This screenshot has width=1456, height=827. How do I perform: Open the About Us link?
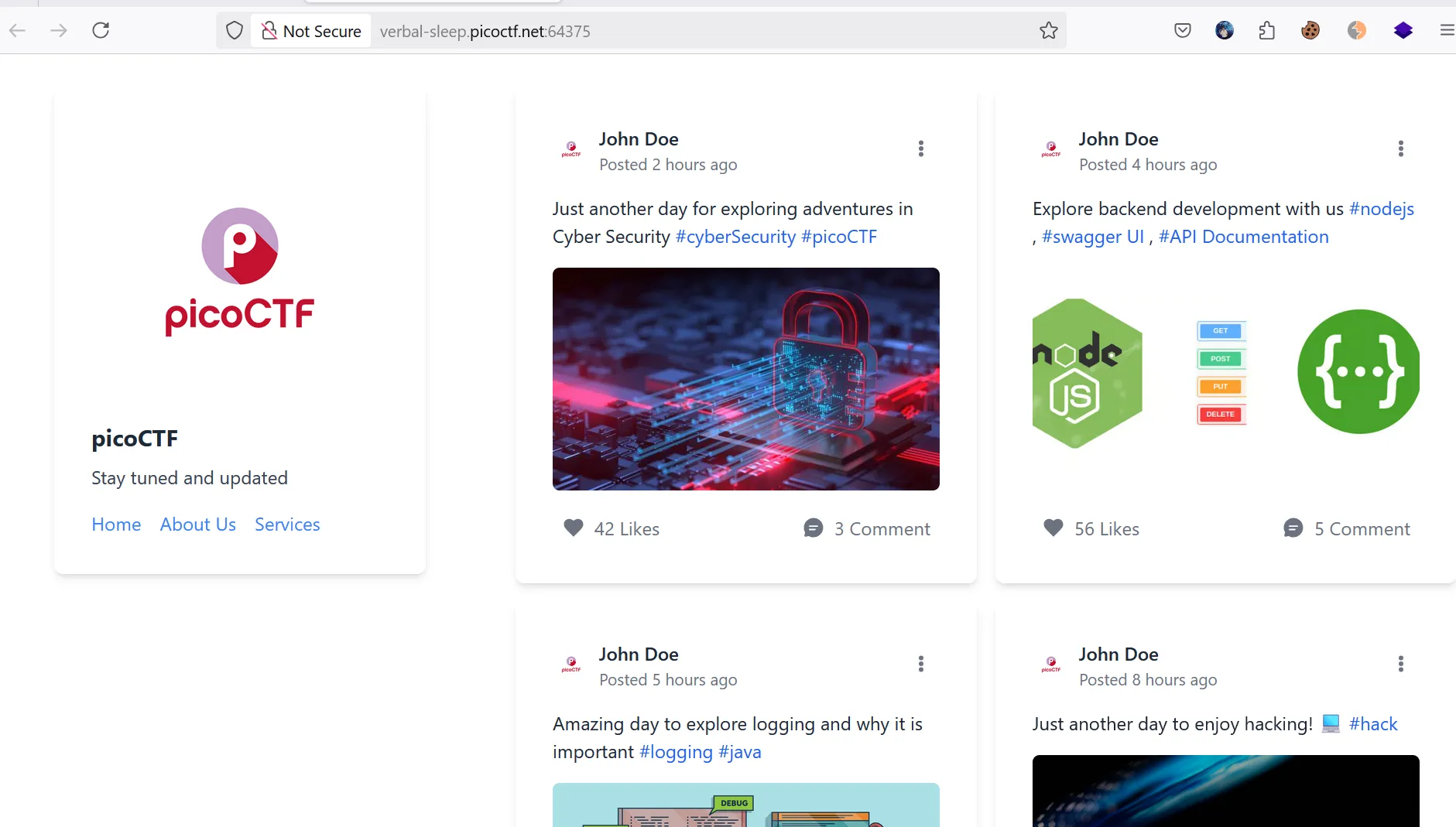tap(198, 525)
